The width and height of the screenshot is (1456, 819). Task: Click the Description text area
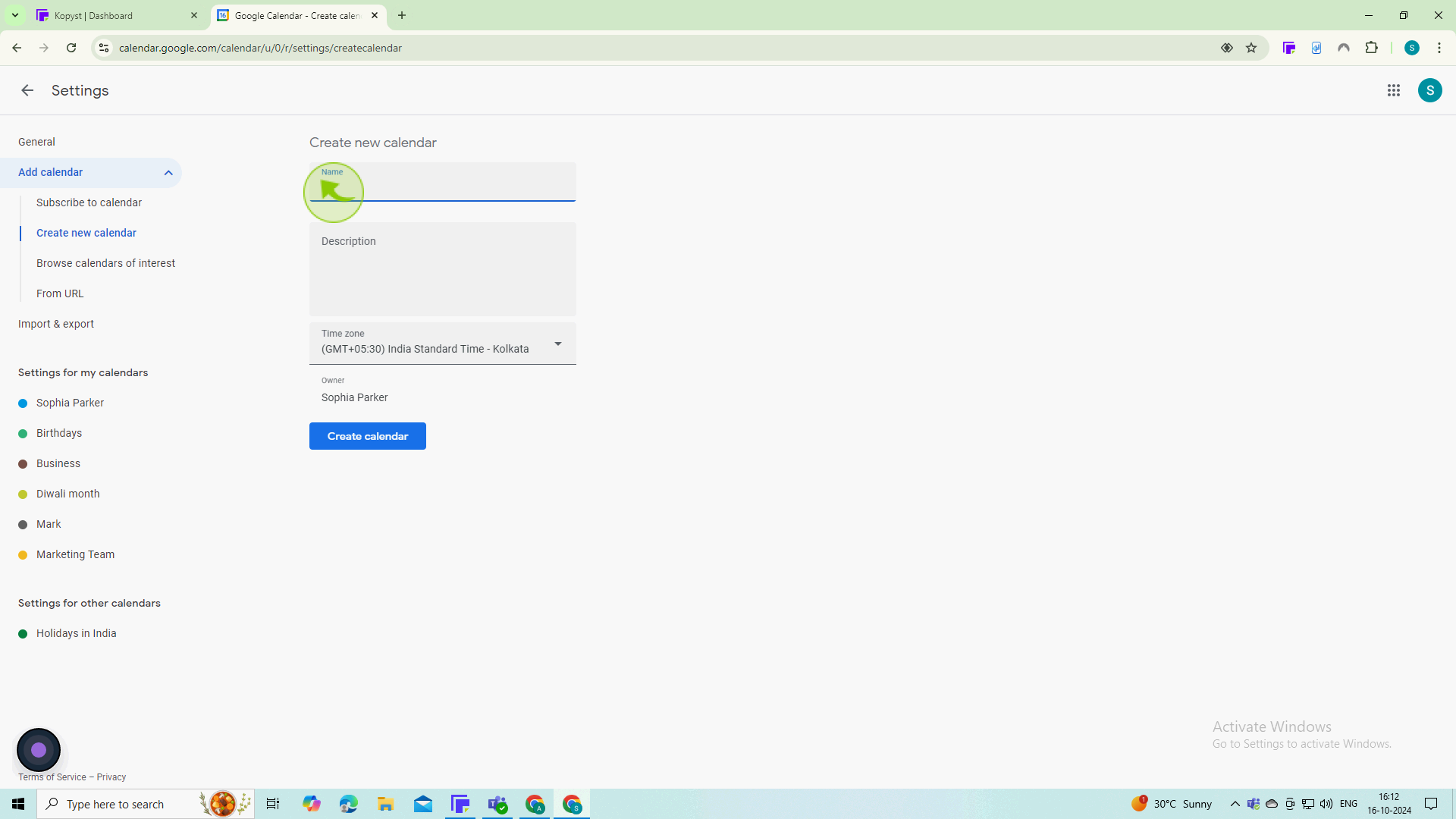[443, 269]
